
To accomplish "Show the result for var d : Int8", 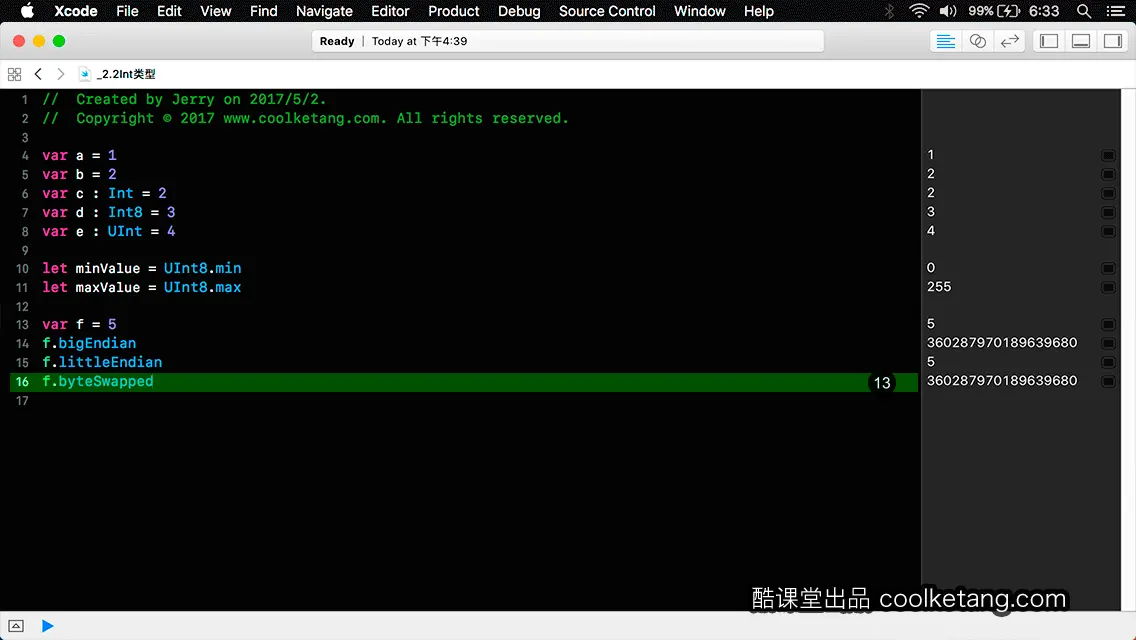I will tap(1108, 212).
